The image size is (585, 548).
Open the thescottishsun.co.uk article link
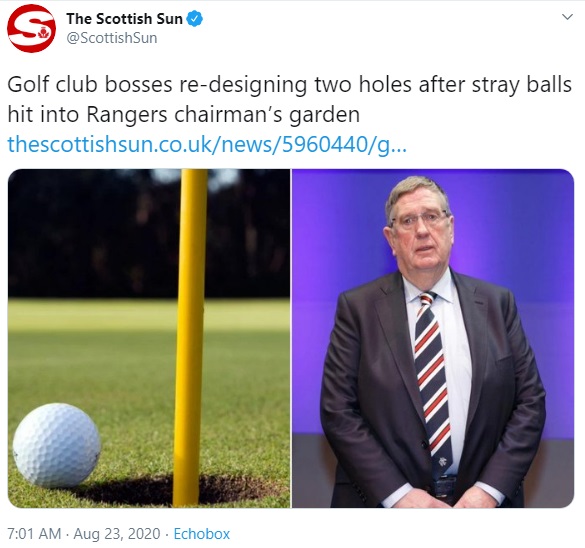pyautogui.click(x=207, y=144)
